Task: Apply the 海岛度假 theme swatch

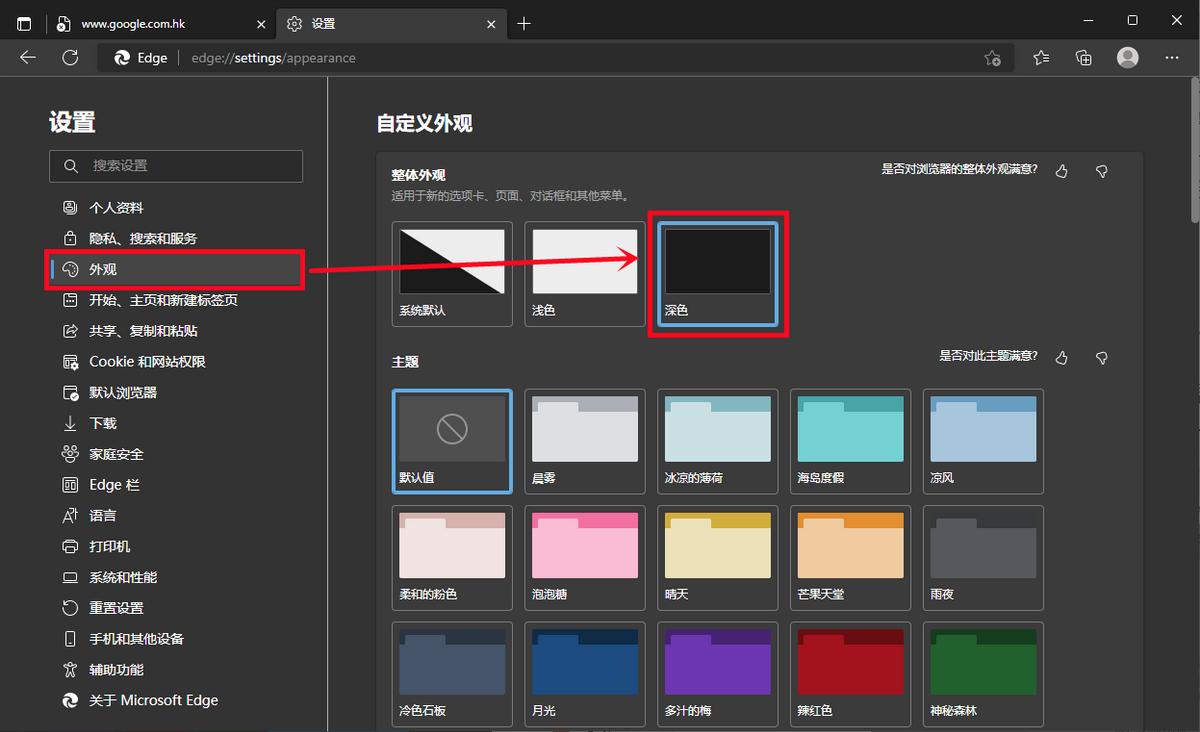Action: (849, 435)
